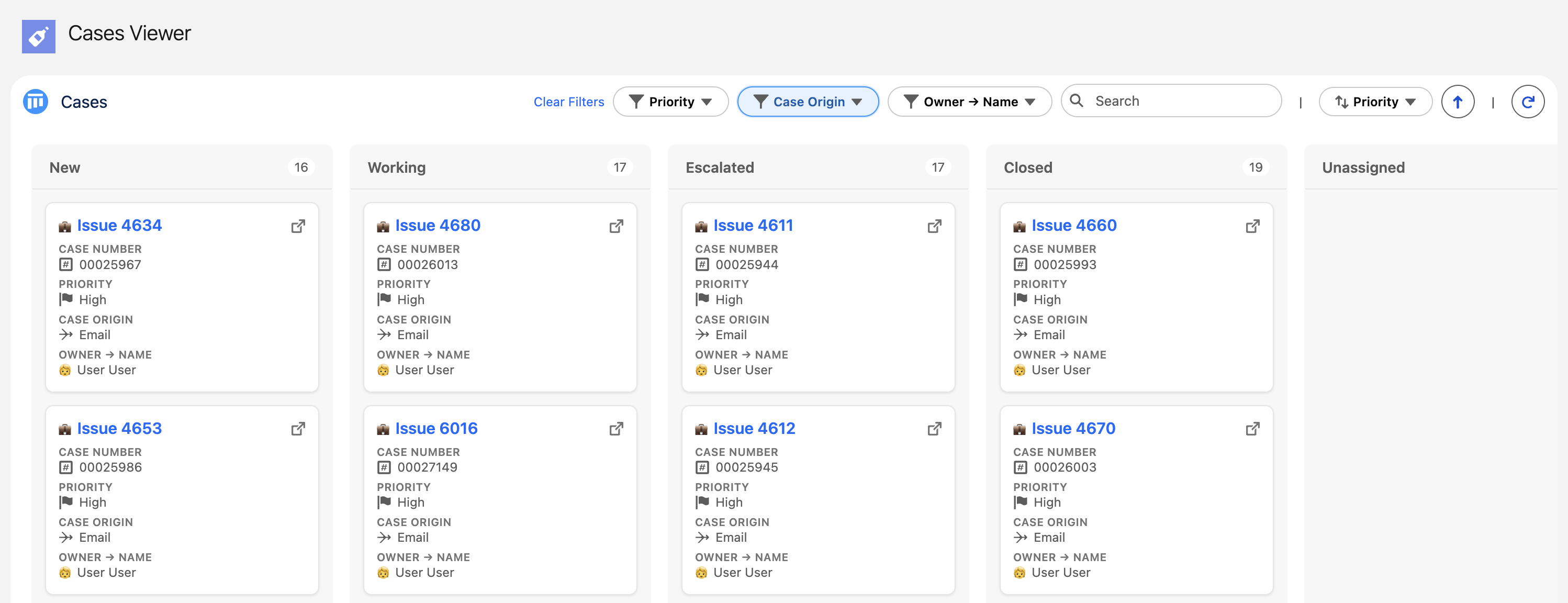Toggle sort direction with the up arrow
The height and width of the screenshot is (603, 1568).
pyautogui.click(x=1457, y=102)
